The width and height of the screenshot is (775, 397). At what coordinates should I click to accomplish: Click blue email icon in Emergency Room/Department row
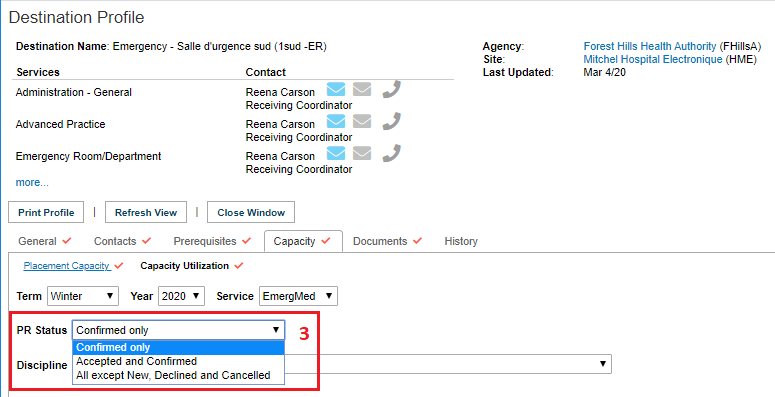tap(336, 153)
